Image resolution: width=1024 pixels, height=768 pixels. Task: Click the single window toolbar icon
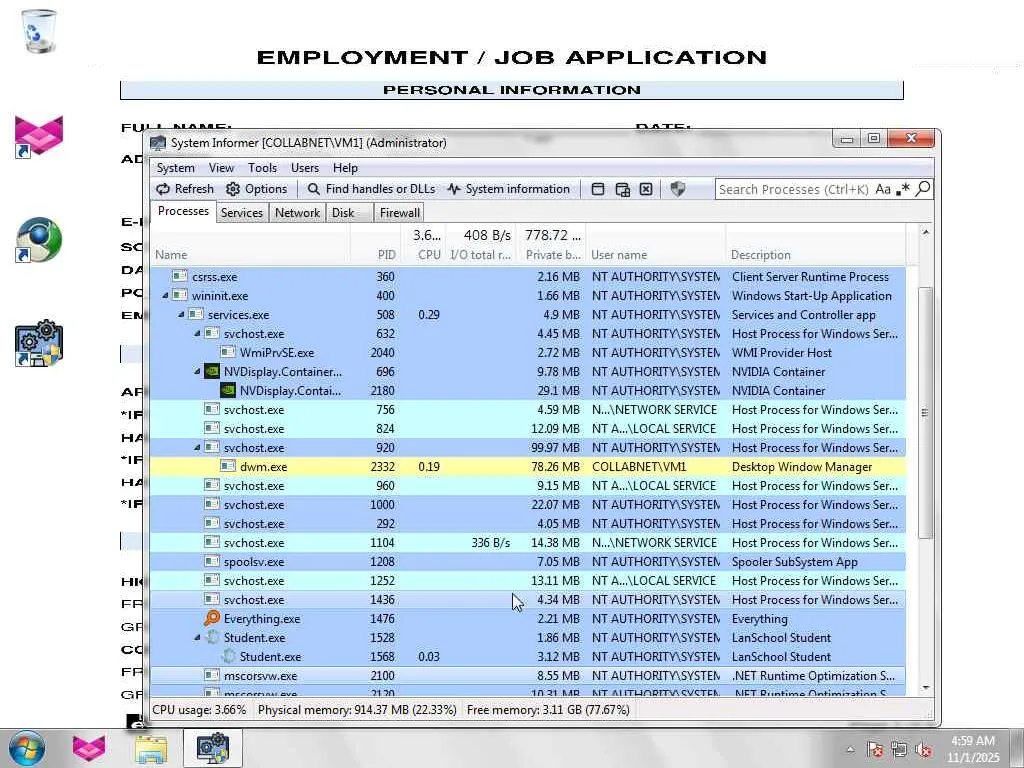pos(598,189)
